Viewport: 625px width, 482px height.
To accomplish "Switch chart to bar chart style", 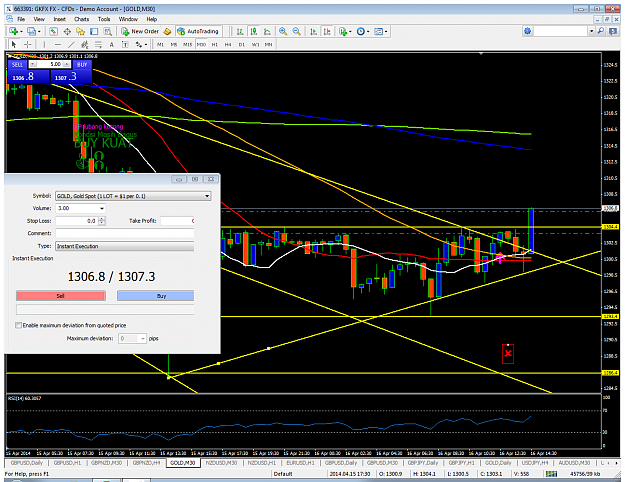I will (240, 31).
